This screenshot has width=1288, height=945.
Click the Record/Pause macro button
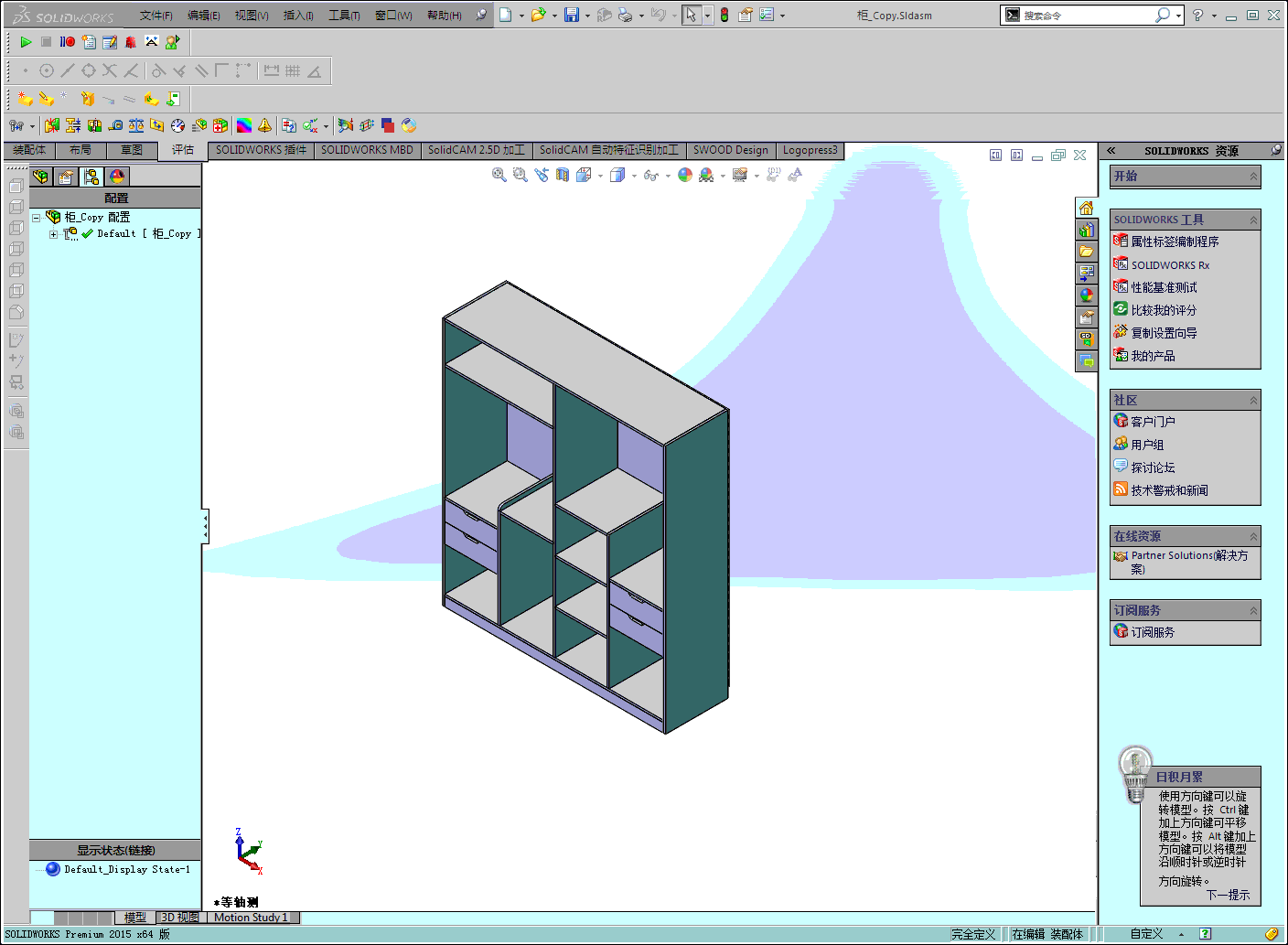(x=67, y=42)
